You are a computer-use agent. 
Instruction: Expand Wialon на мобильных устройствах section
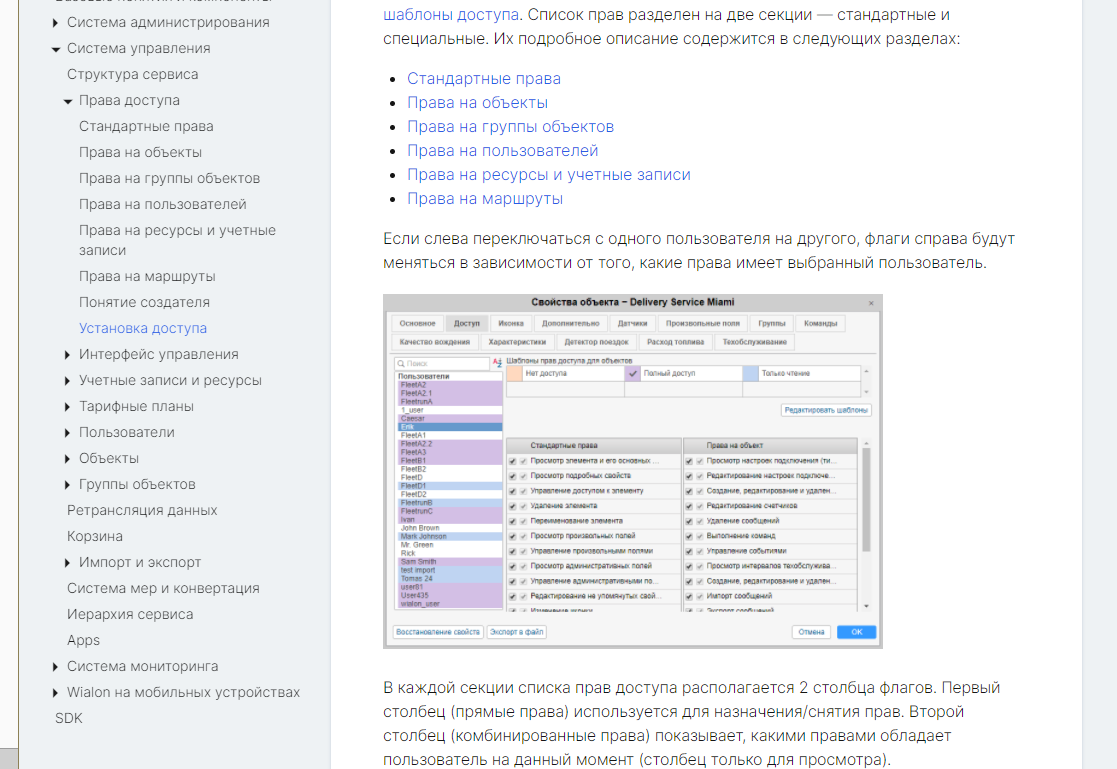tap(56, 692)
